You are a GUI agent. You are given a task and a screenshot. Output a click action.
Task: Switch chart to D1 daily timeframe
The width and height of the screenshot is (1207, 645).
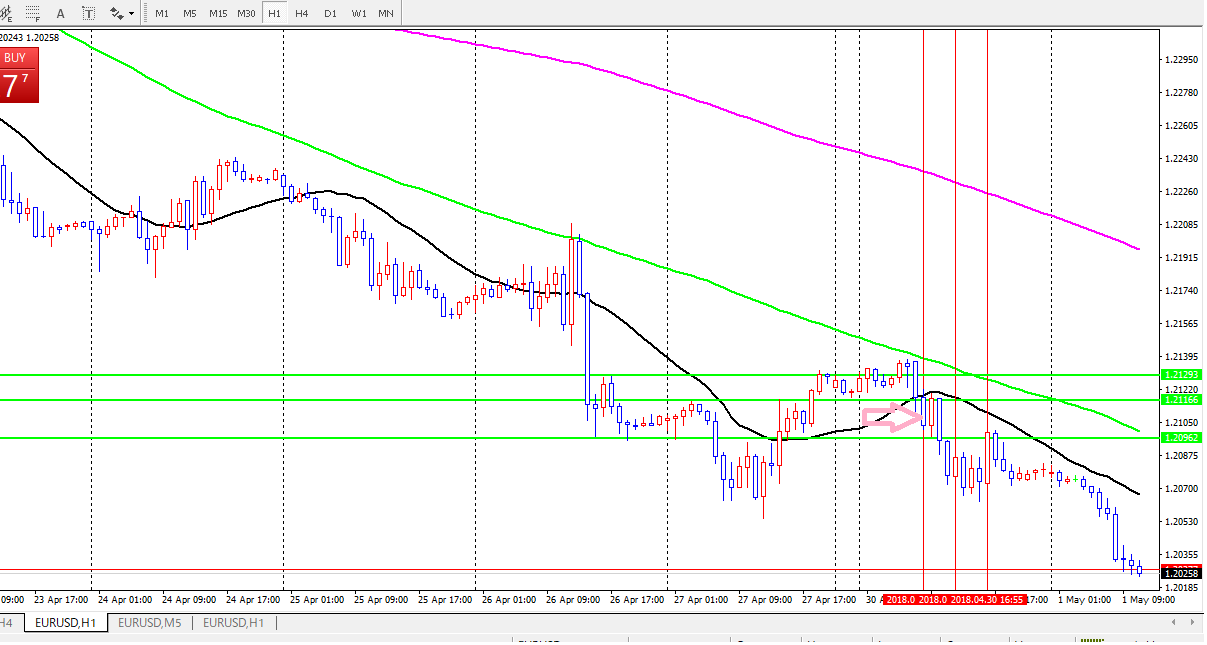[x=330, y=14]
